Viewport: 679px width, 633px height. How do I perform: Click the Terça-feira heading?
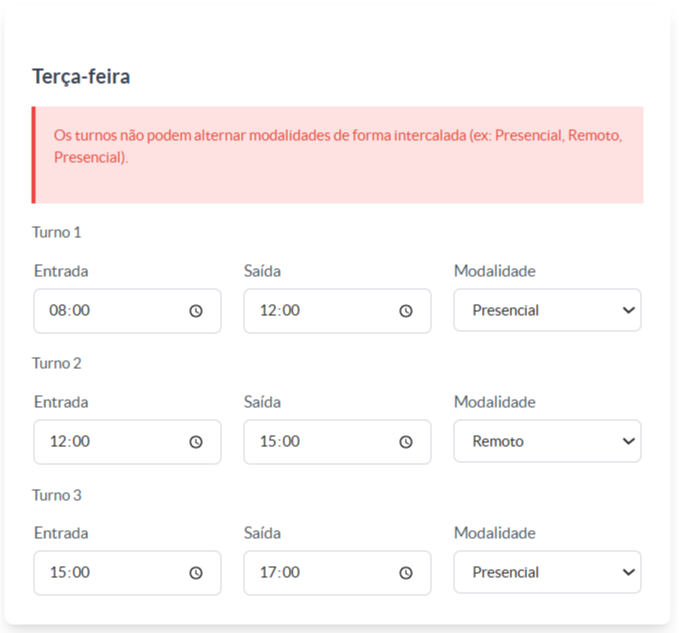tap(81, 77)
